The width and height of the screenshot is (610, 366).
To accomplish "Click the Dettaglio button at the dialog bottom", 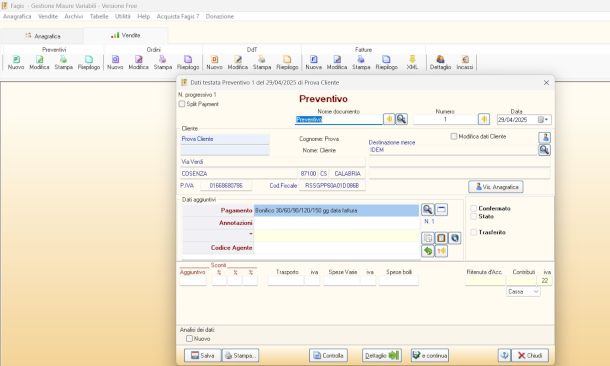I will (382, 355).
